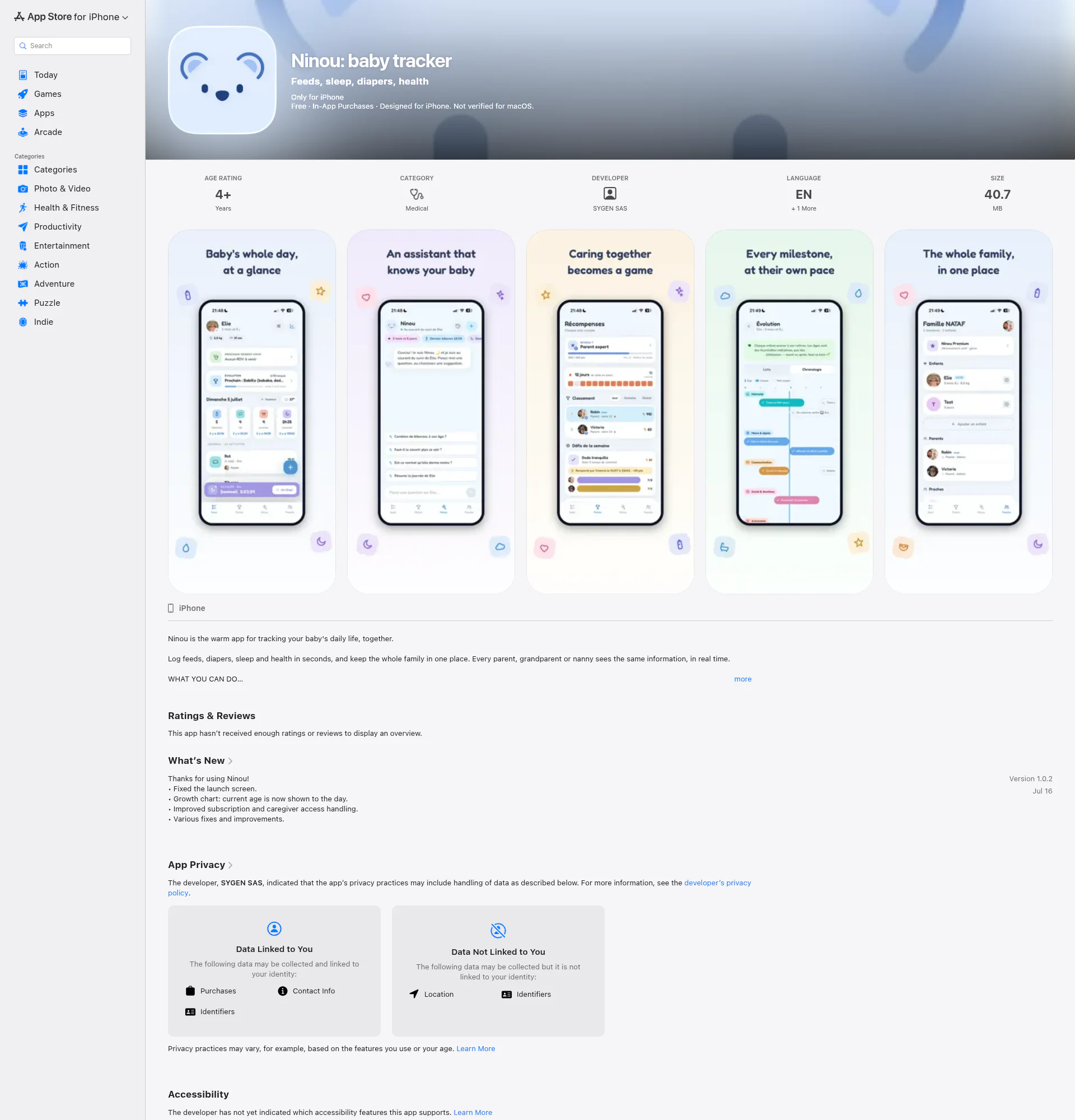Switch to the Games sidebar item
The image size is (1075, 1120).
tap(73, 94)
